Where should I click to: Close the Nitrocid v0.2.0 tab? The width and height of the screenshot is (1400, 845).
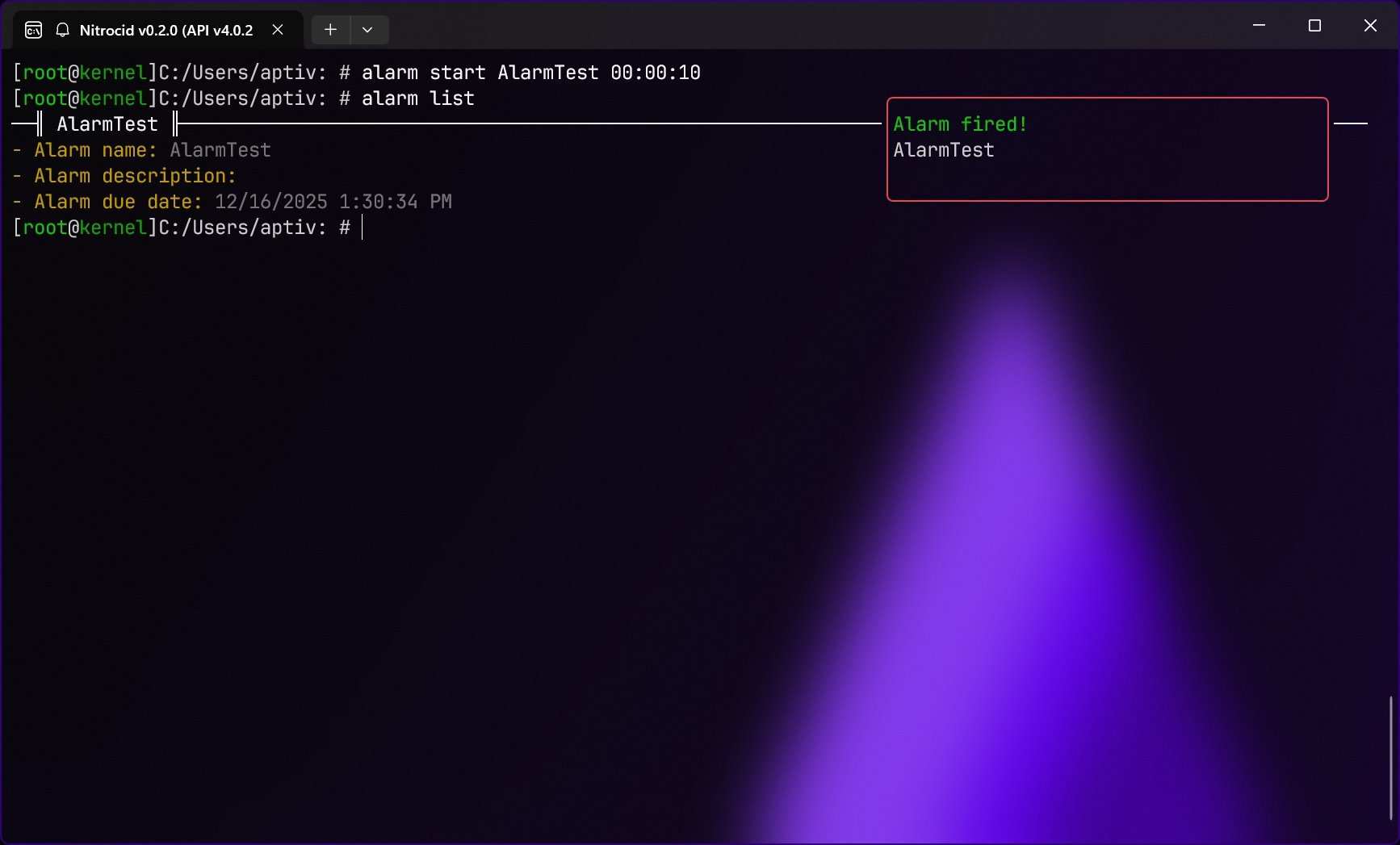278,30
